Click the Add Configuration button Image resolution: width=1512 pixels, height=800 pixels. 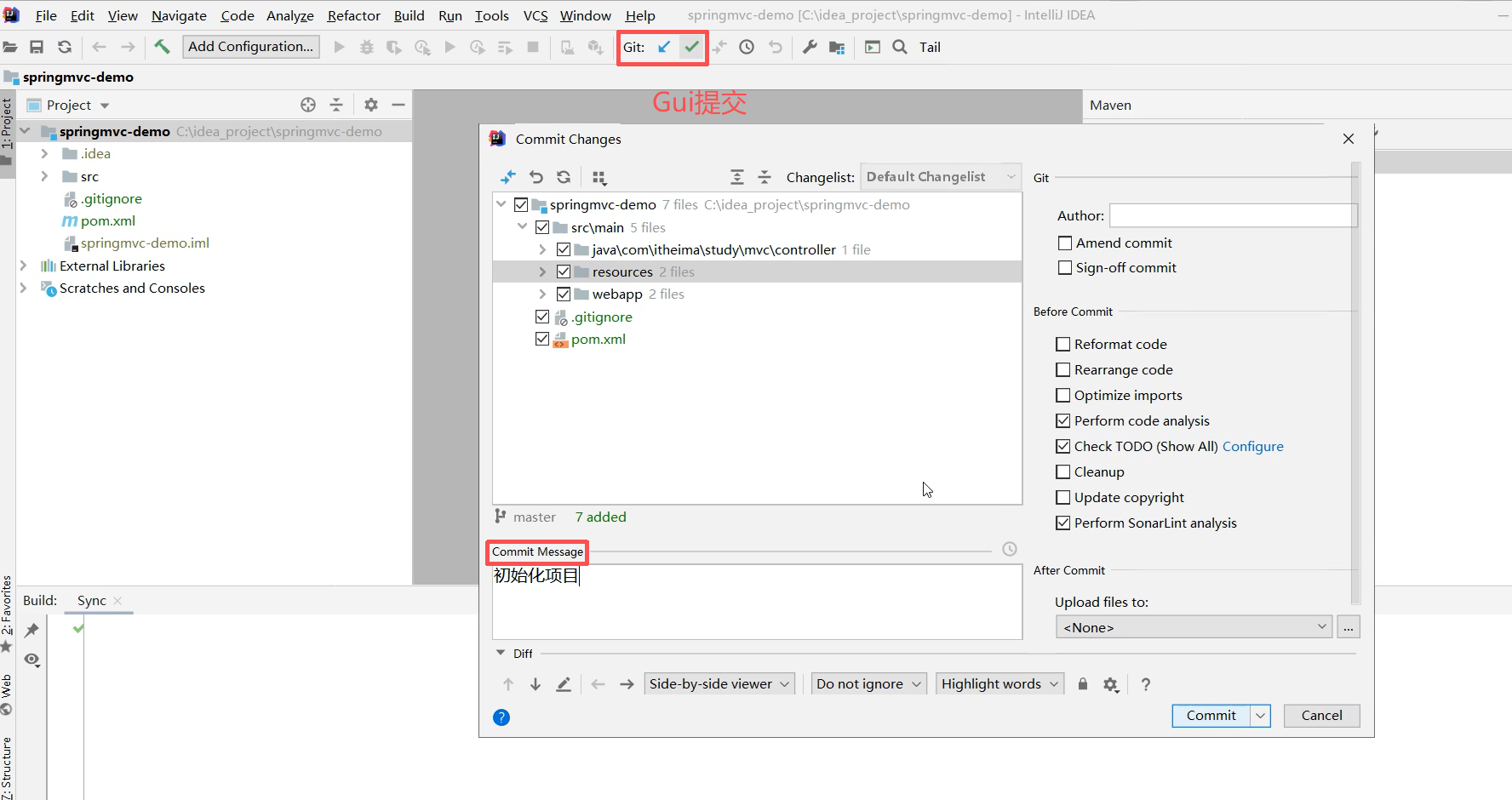pos(251,47)
